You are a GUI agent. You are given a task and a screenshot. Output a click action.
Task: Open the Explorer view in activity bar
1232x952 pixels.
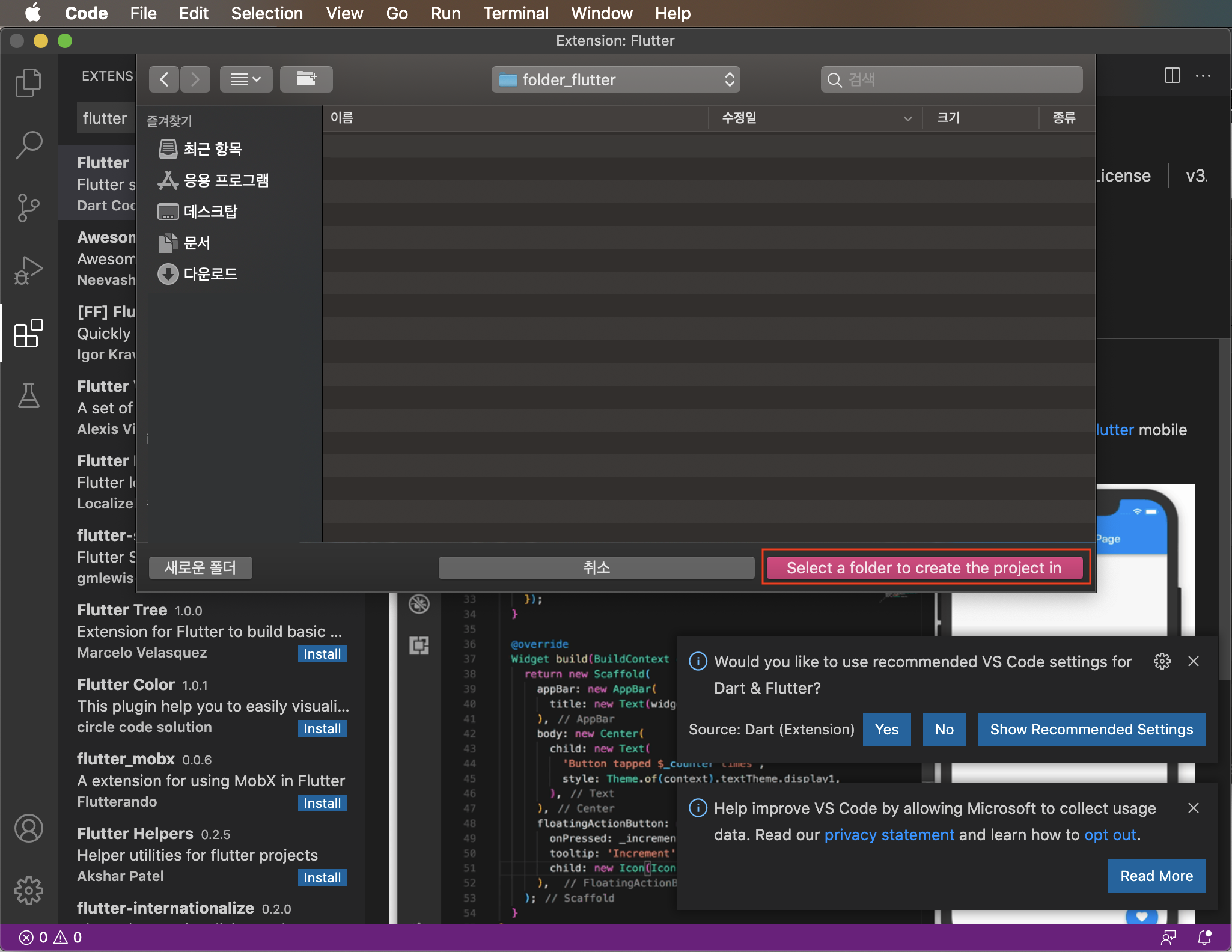click(28, 82)
